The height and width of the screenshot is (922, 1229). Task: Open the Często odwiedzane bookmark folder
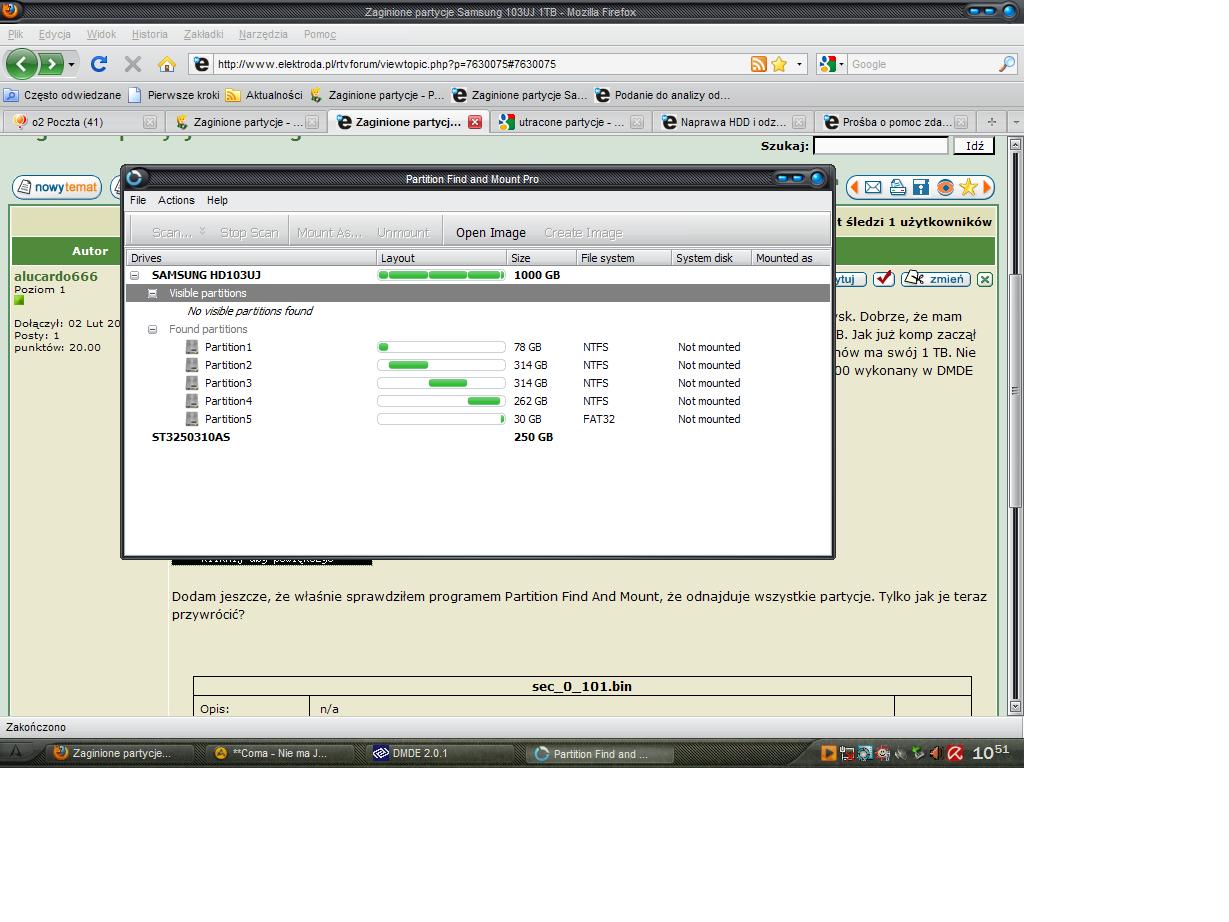point(62,95)
